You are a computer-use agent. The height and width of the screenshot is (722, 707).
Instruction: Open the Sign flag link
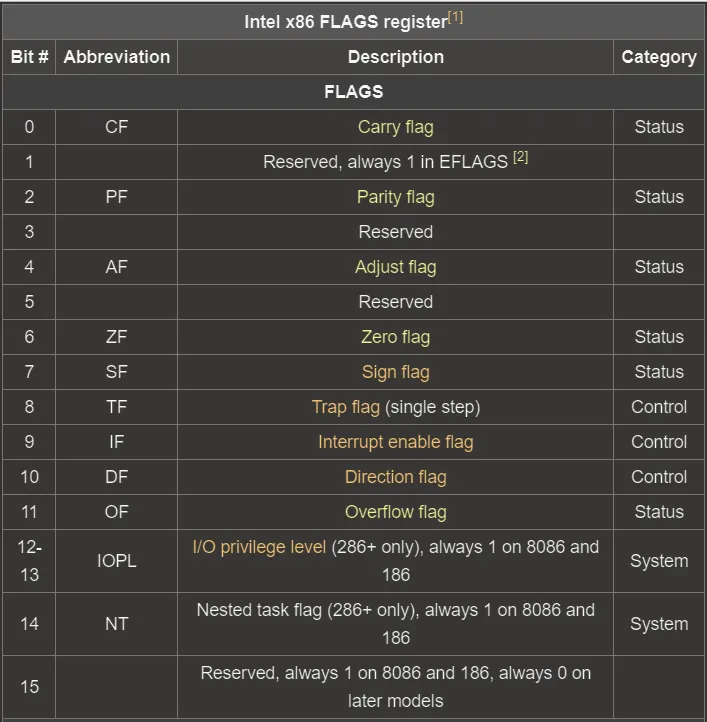pyautogui.click(x=396, y=372)
